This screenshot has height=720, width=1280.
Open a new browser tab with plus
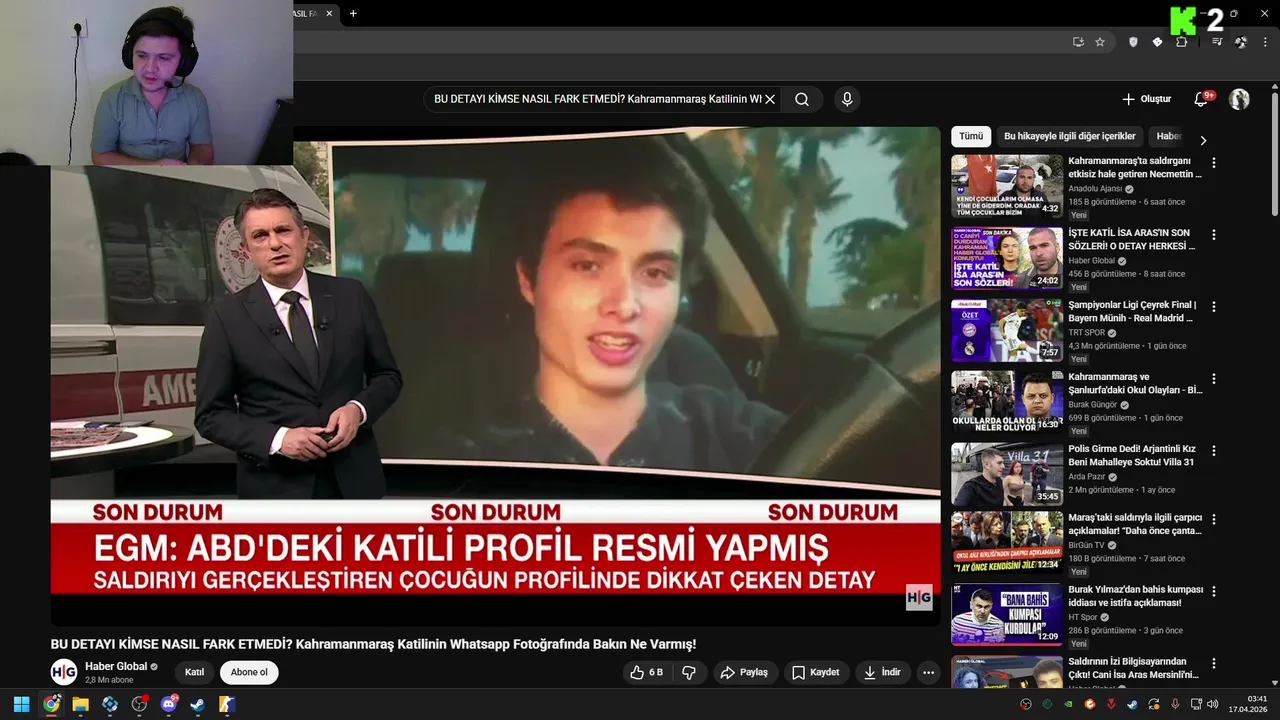pos(353,13)
